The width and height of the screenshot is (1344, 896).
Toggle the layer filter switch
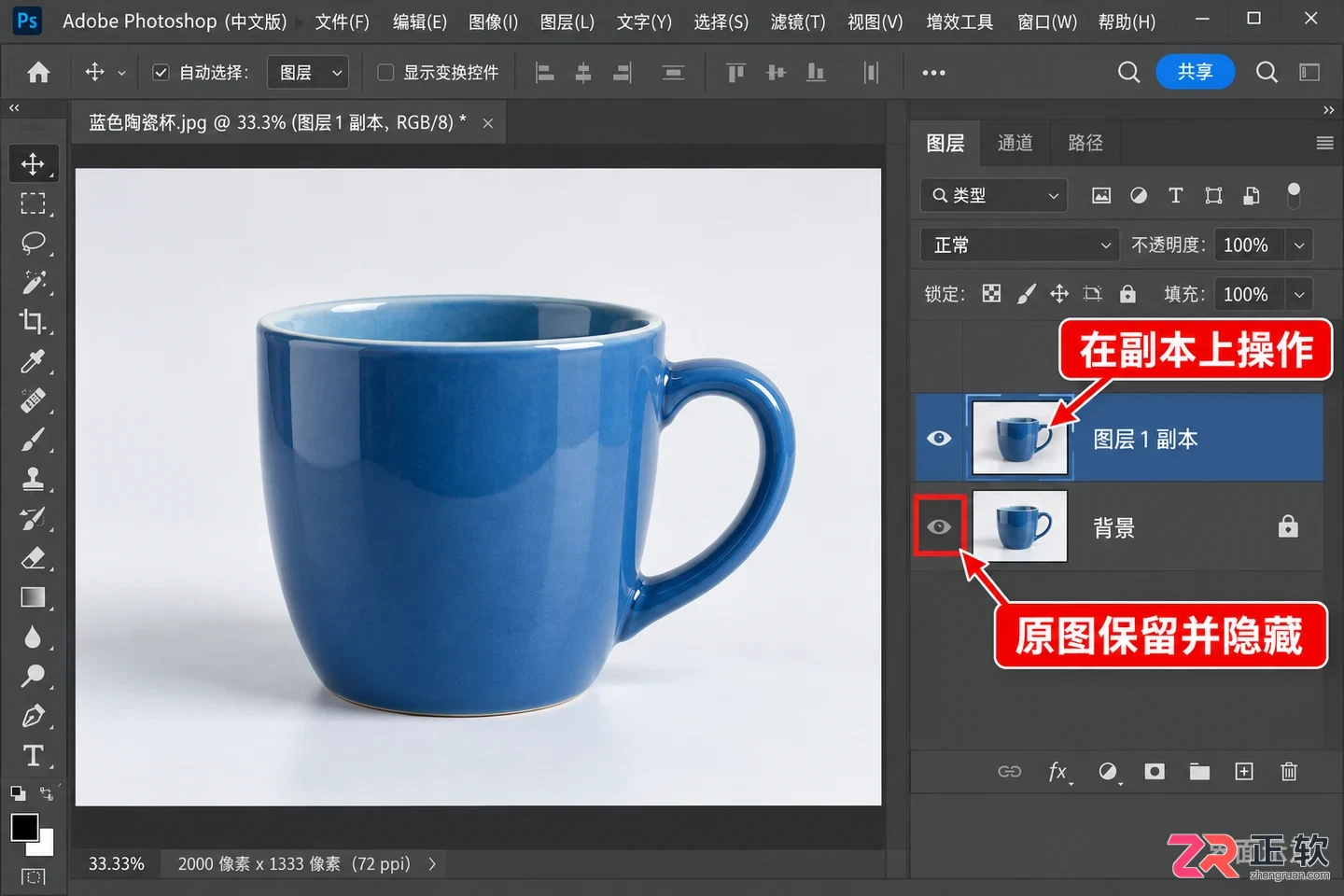[1294, 194]
